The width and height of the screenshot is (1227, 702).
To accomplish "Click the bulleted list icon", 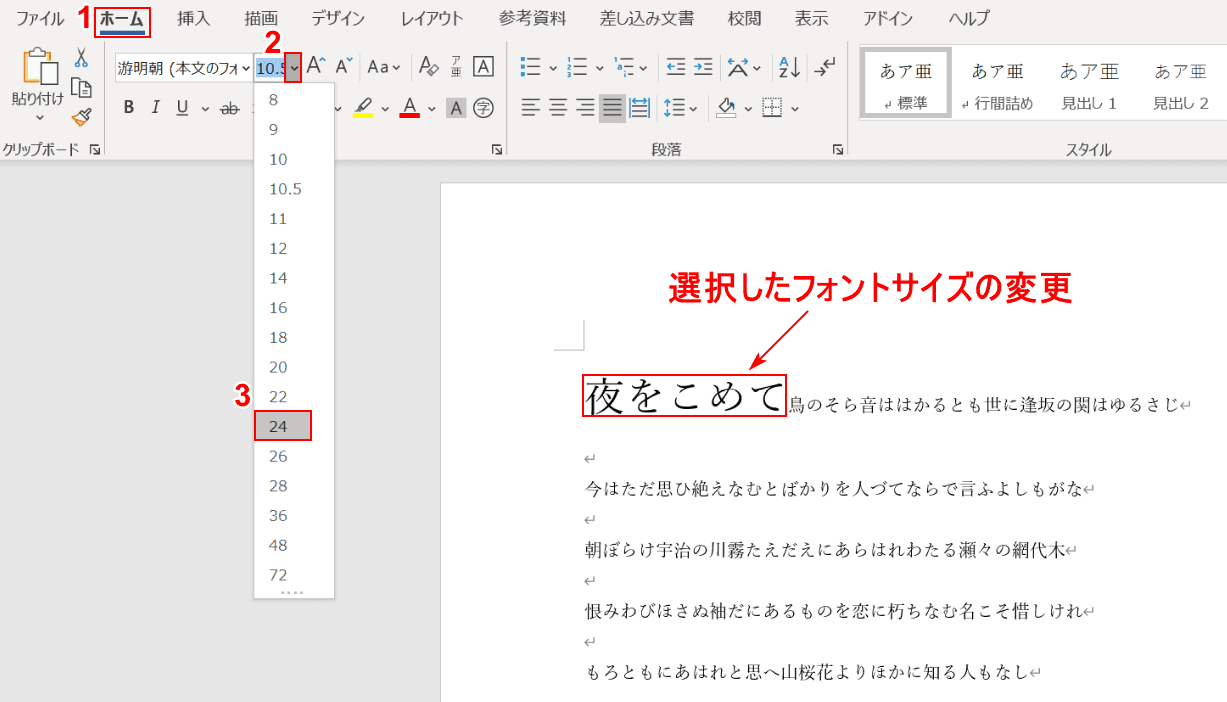I will pyautogui.click(x=531, y=67).
